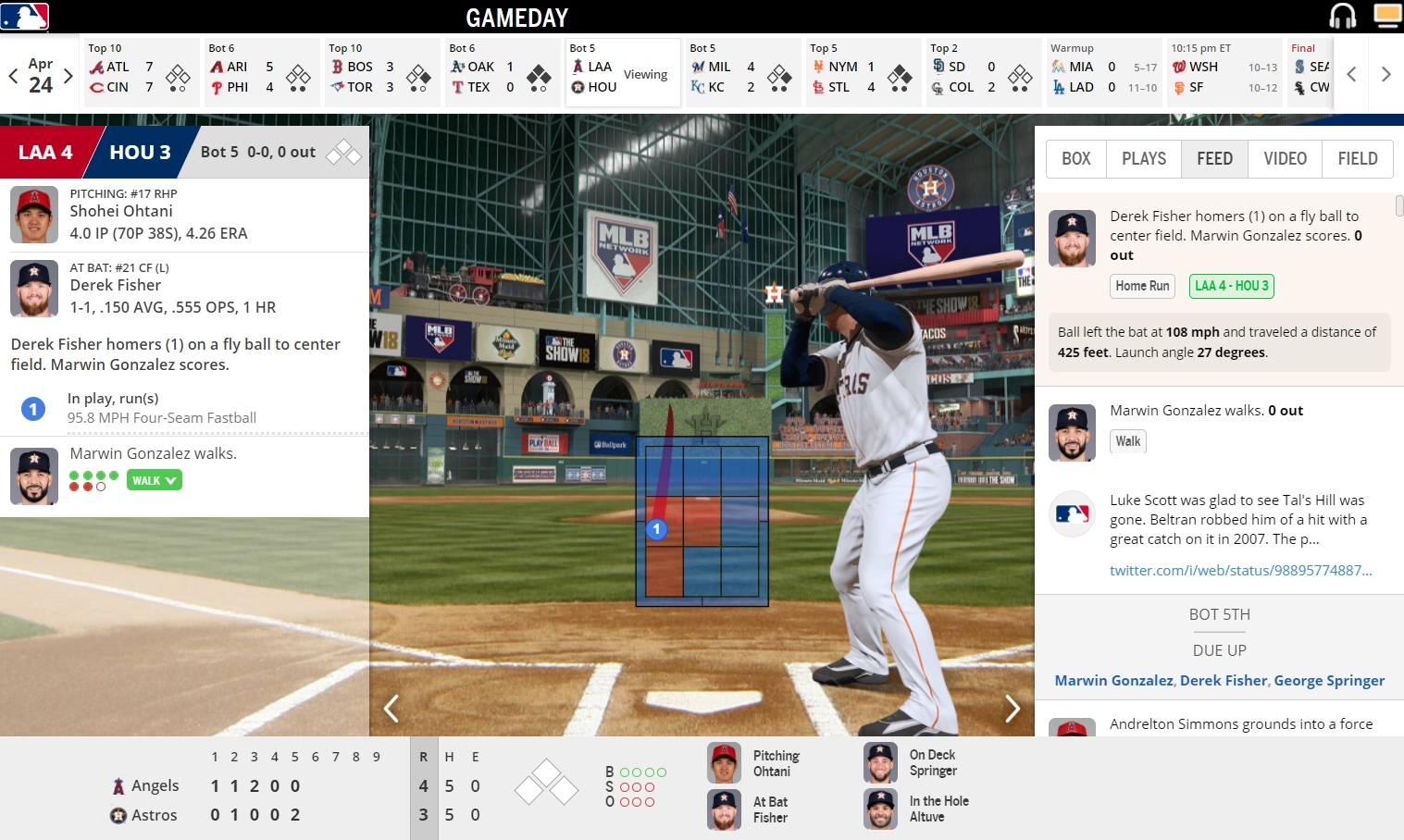Switch to the FIELD tab
Image resolution: width=1404 pixels, height=840 pixels.
(x=1358, y=158)
